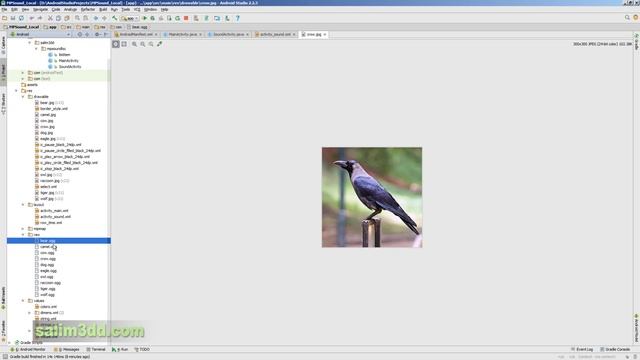Zoom out on the image viewer
Screen dimensions: 640x360
[x=143, y=44]
